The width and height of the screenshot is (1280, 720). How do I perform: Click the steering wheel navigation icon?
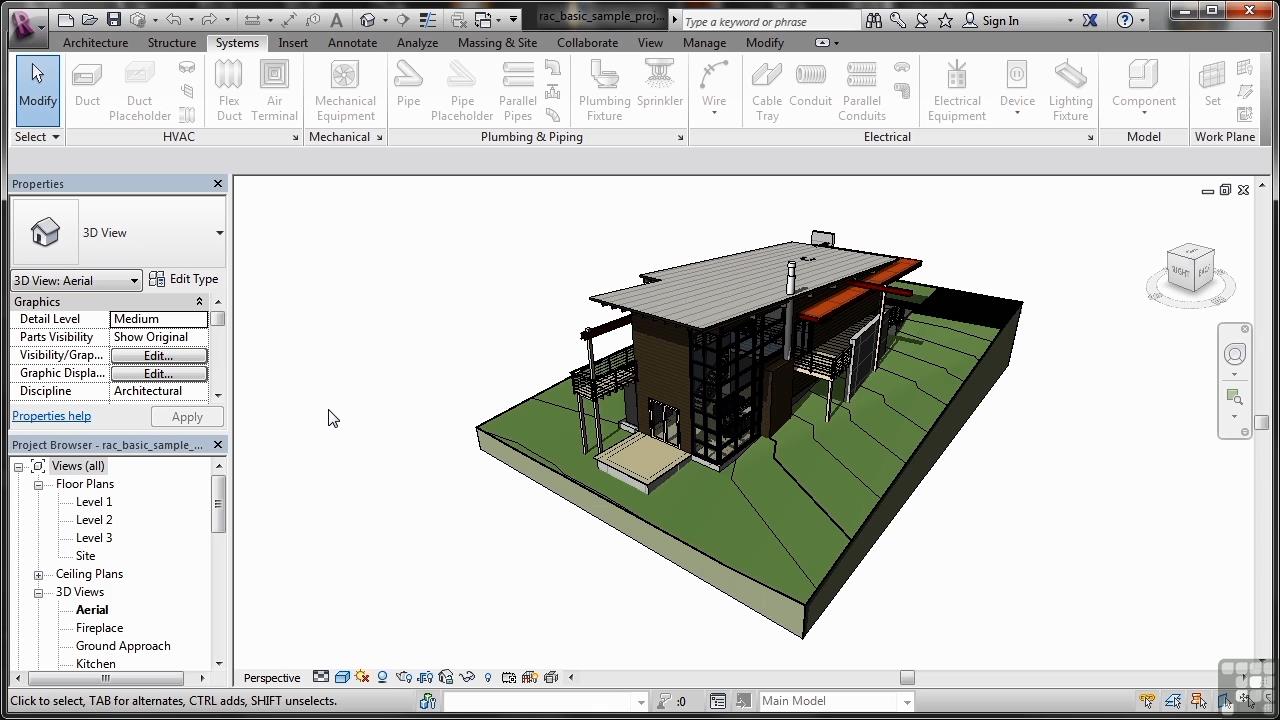1235,354
